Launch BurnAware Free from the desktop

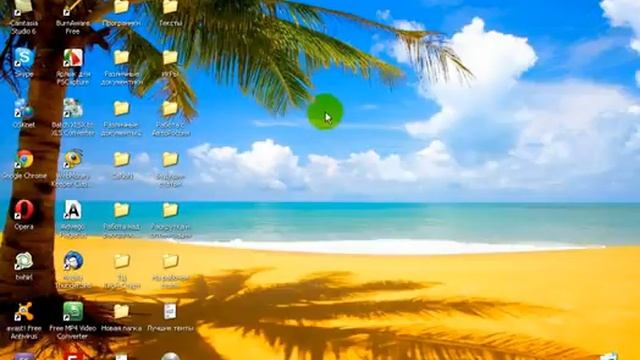point(73,7)
